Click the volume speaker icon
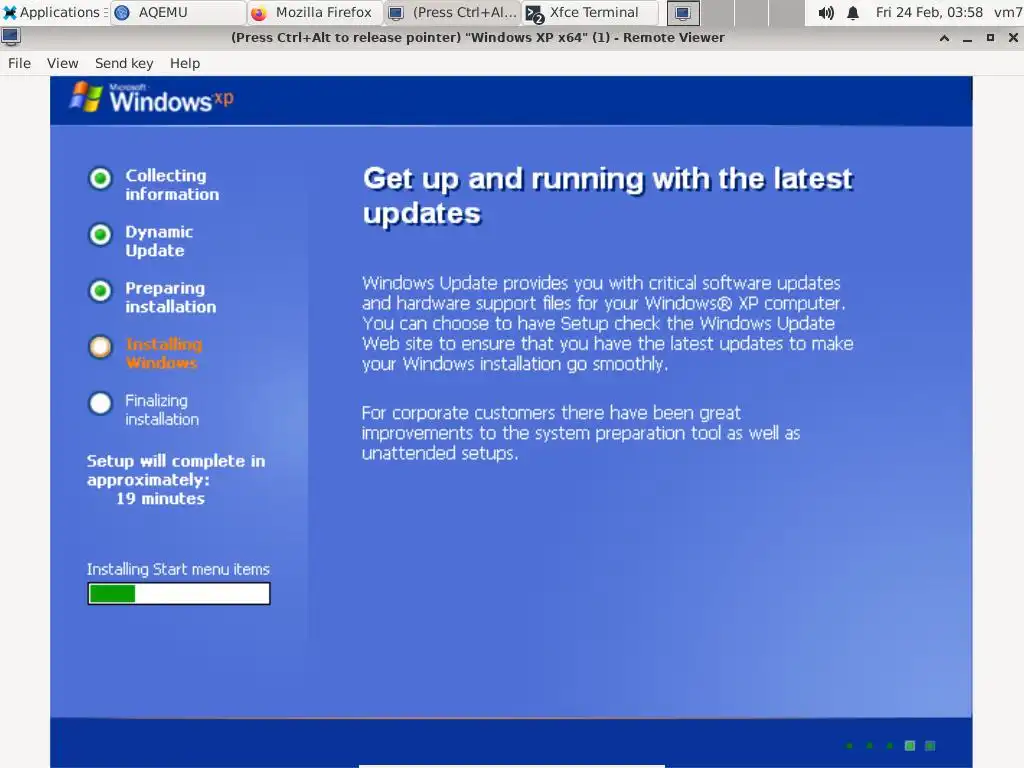Viewport: 1024px width, 768px height. [825, 12]
